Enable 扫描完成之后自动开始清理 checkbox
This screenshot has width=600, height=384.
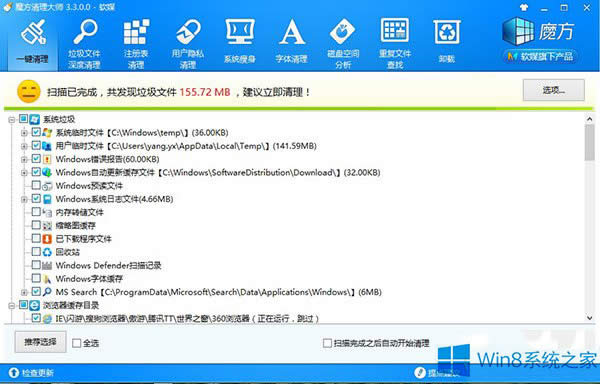(x=327, y=343)
